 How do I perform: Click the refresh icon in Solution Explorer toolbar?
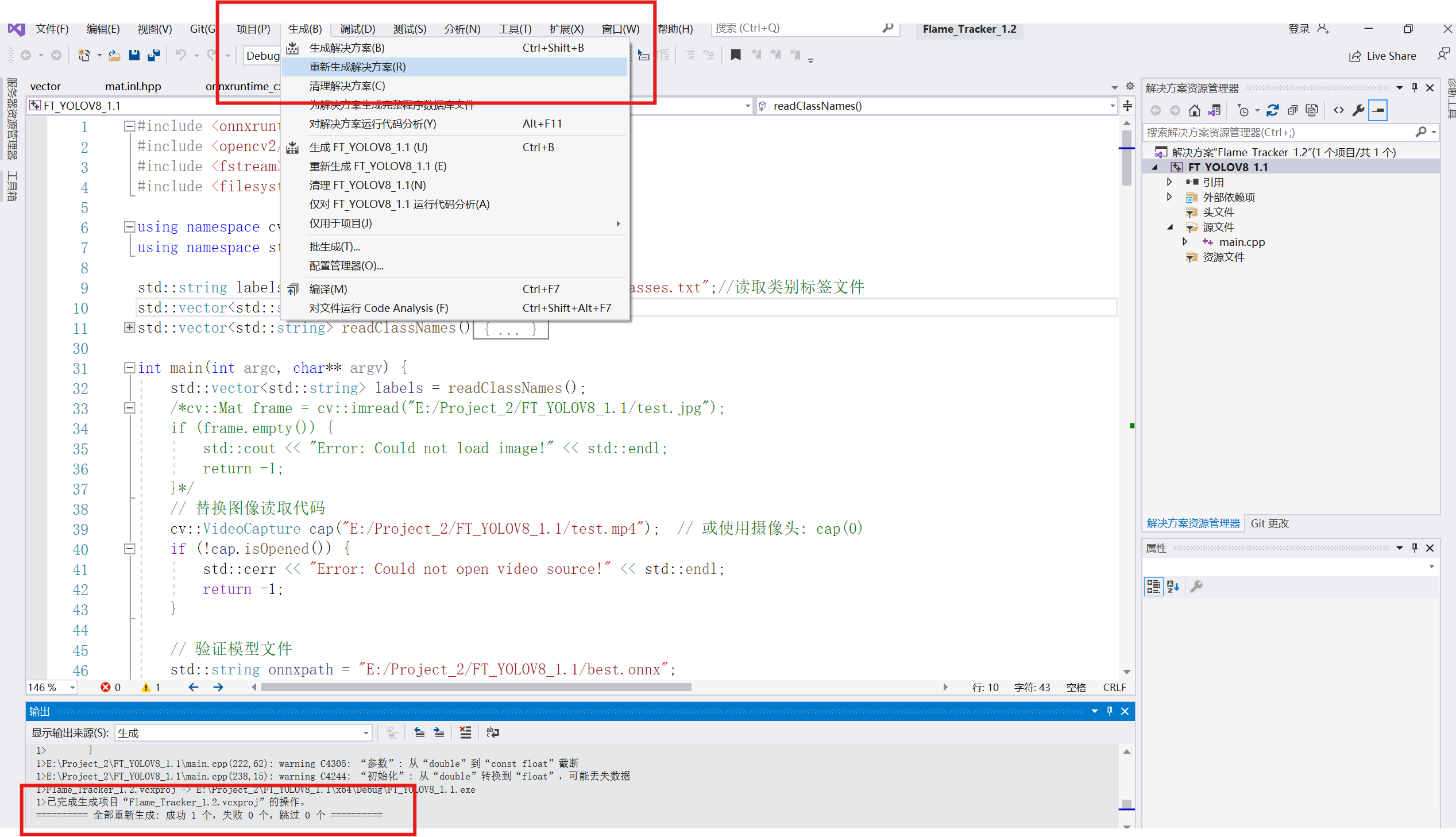pos(1273,110)
